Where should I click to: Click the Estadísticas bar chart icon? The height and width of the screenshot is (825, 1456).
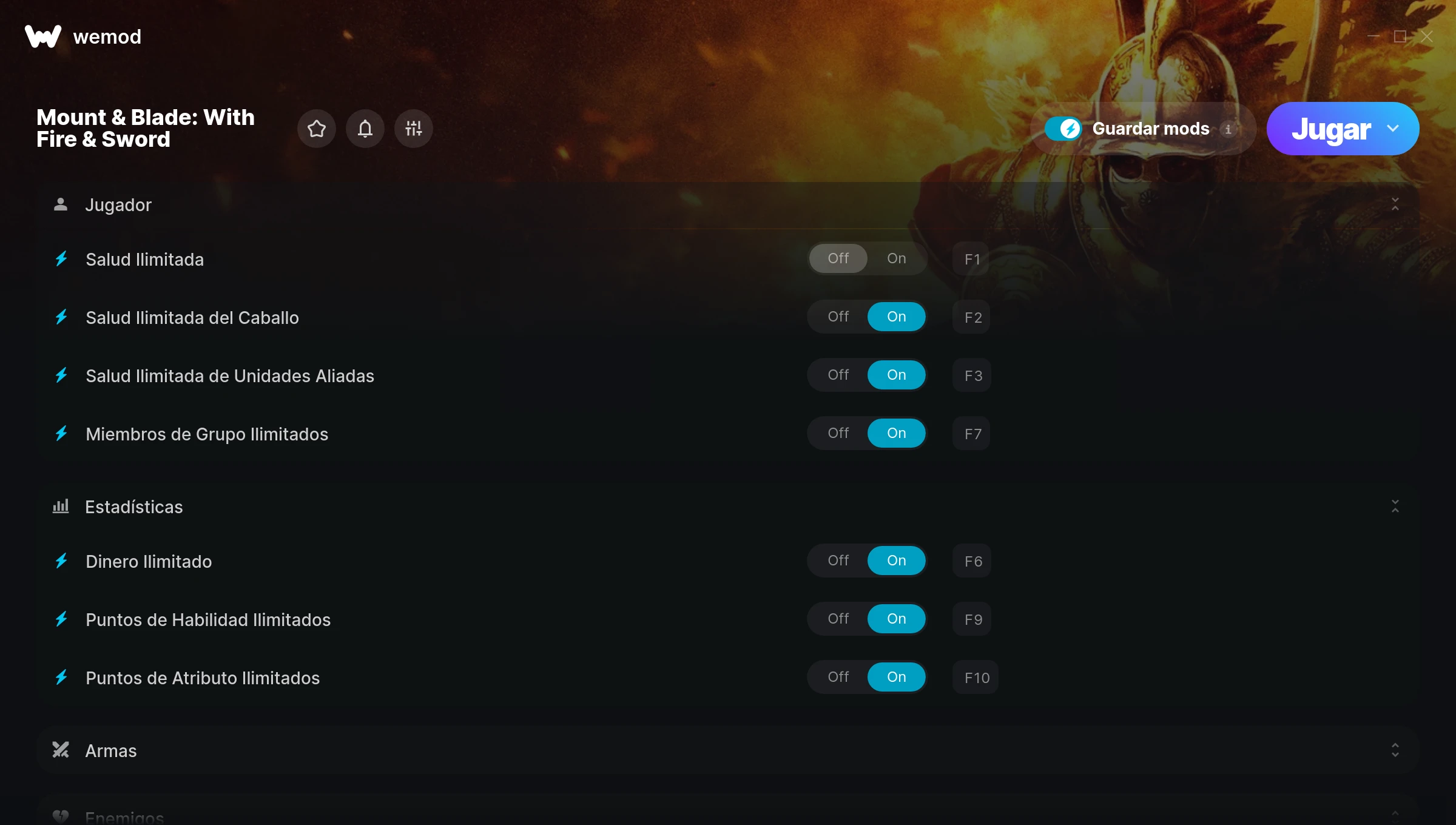click(61, 506)
